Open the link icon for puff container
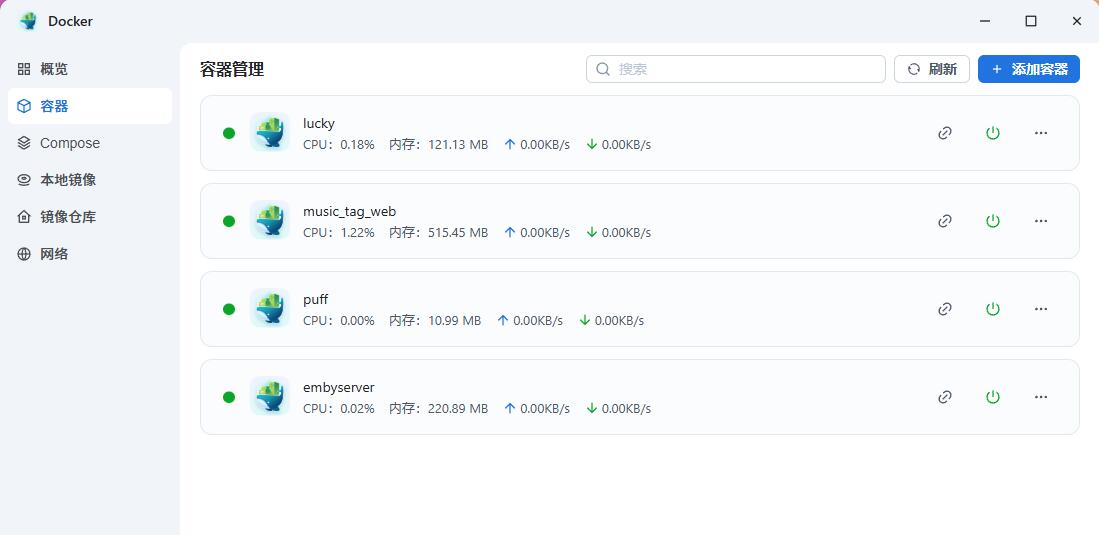This screenshot has height=535, width=1099. (x=945, y=309)
